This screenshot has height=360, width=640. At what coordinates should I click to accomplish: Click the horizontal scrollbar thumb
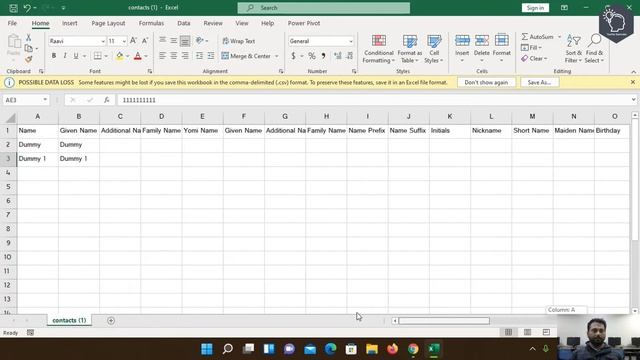[444, 321]
